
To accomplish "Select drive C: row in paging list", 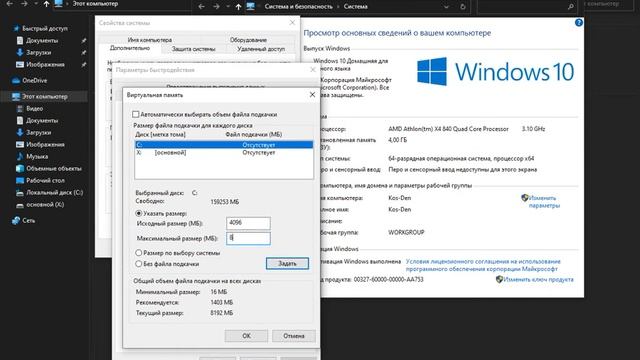I will point(224,144).
